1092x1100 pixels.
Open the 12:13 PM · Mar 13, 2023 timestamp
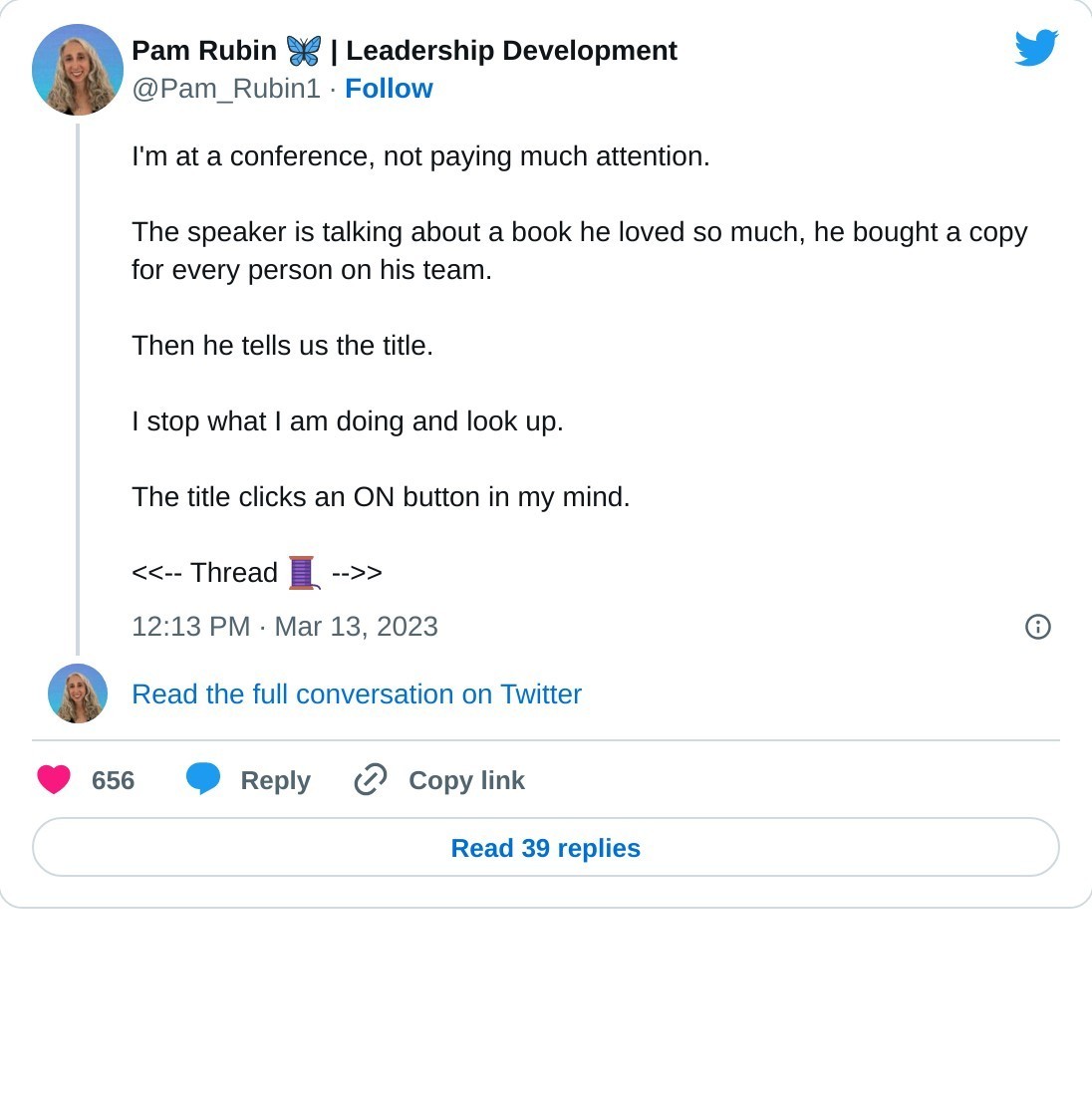(x=285, y=627)
